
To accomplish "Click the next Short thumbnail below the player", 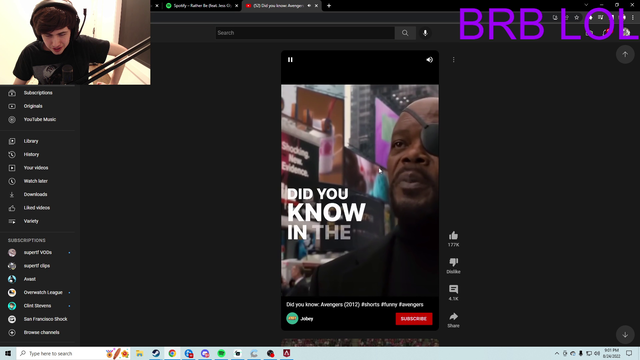I will [x=360, y=342].
